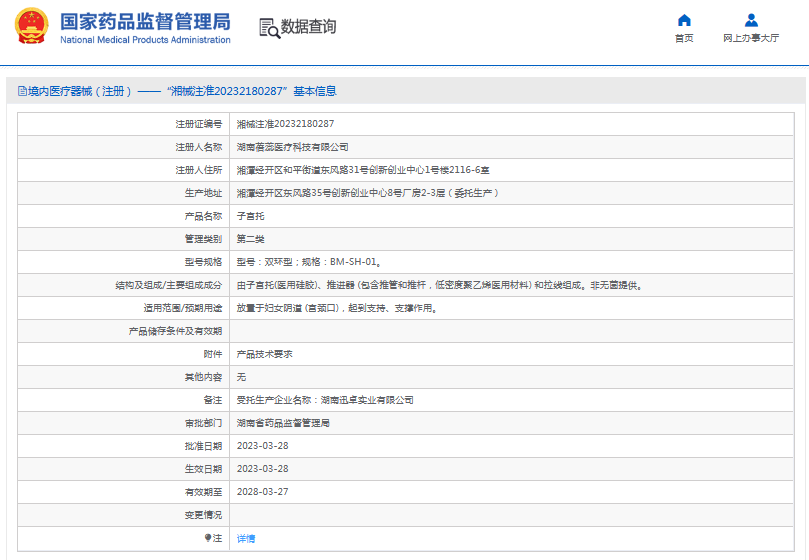
Task: Open the 网上办事大厅 user icon
Action: click(751, 20)
